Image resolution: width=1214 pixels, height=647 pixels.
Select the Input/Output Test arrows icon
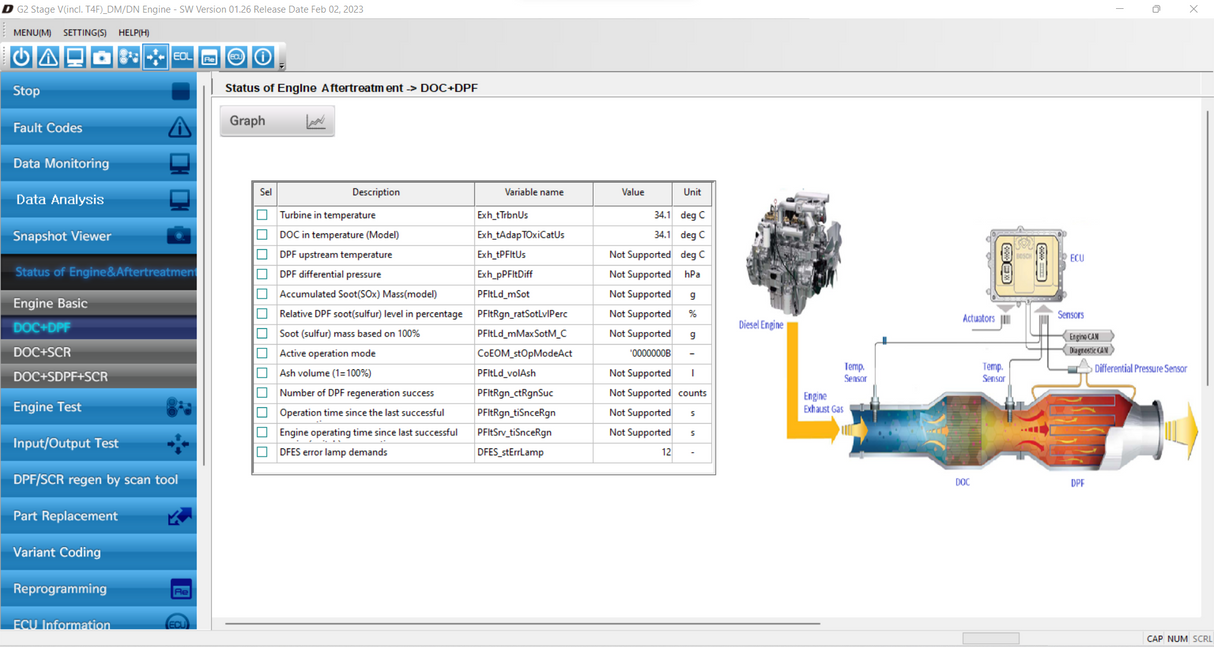coord(156,57)
